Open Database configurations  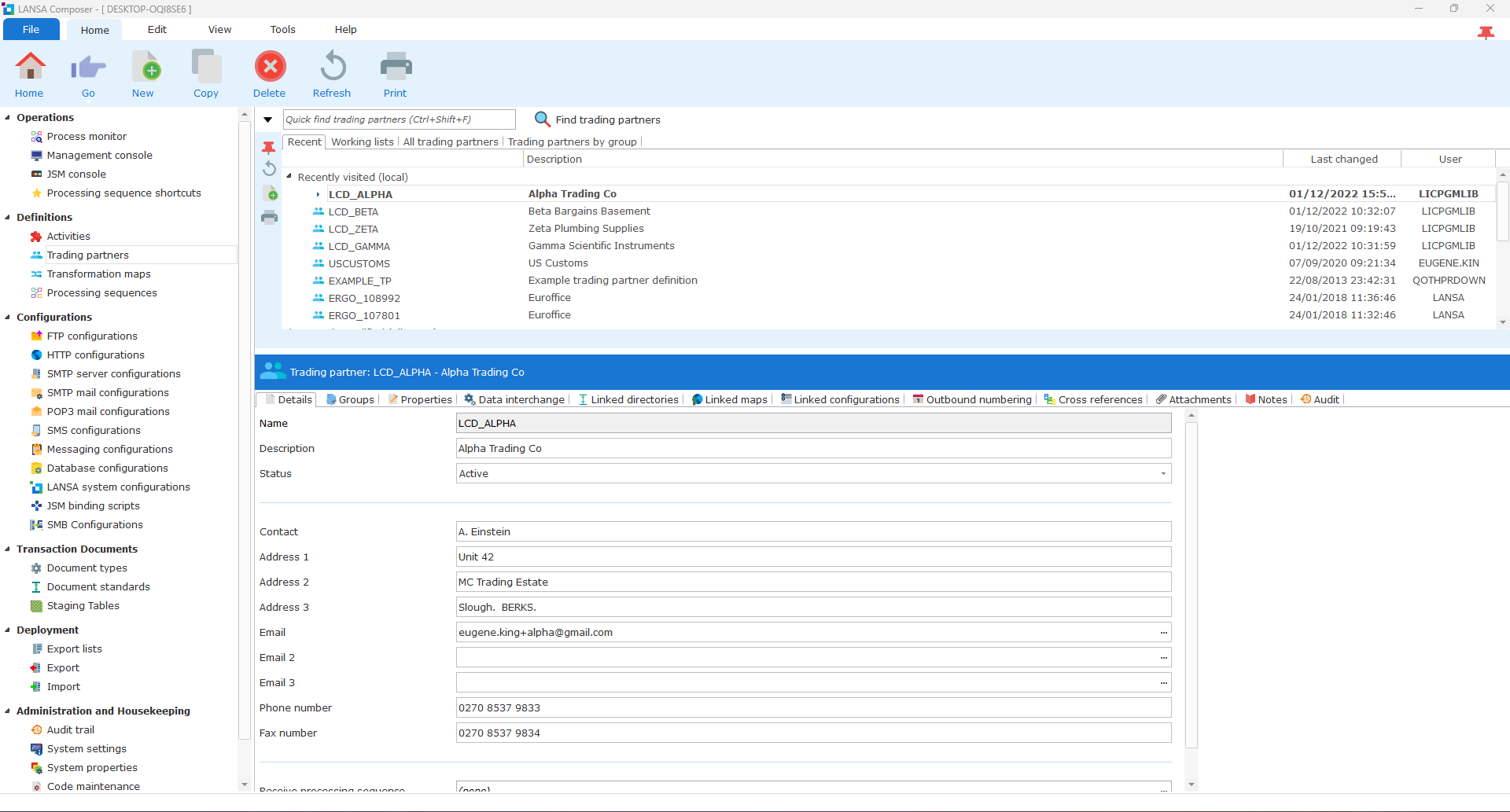point(107,468)
